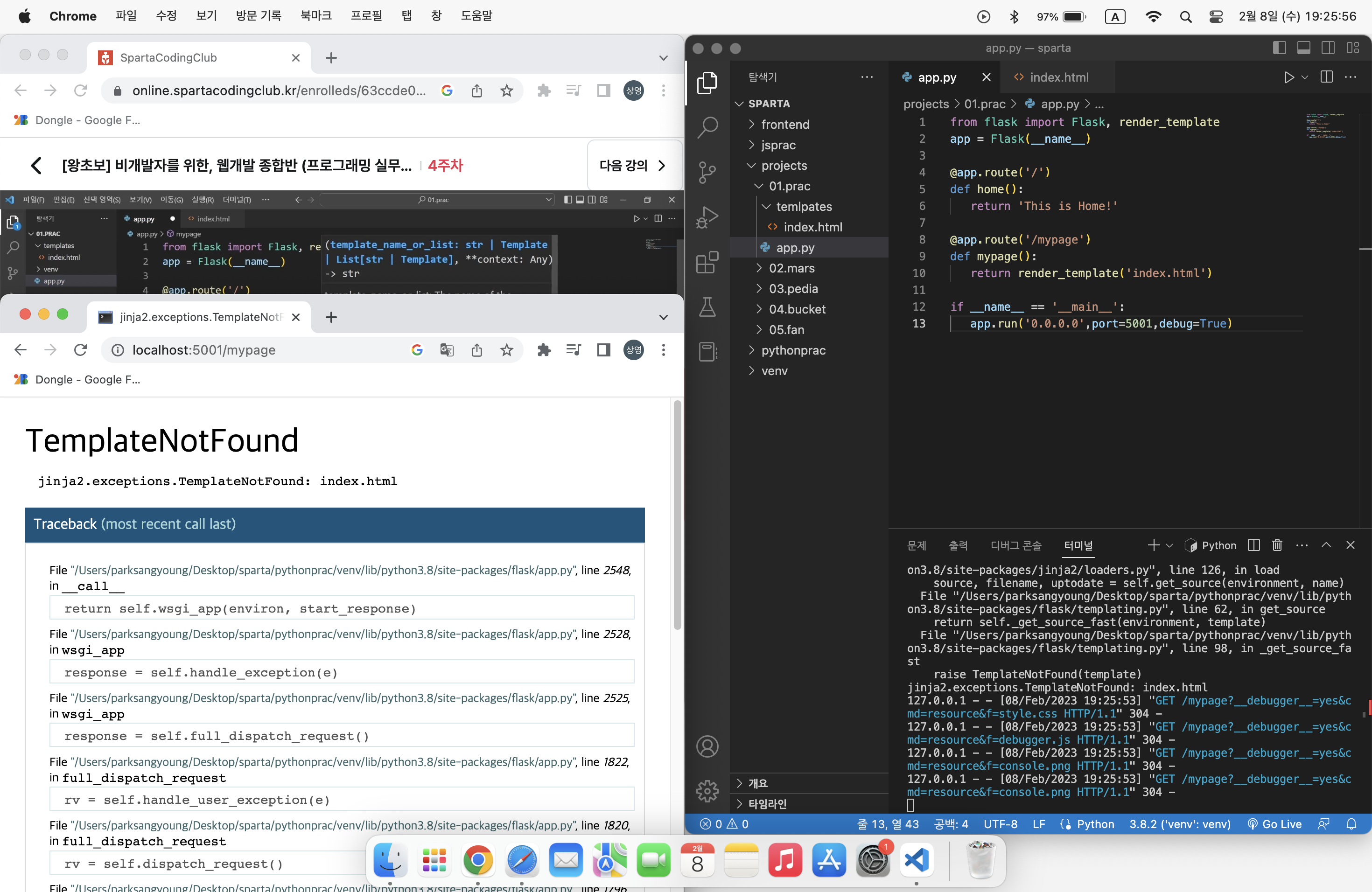The width and height of the screenshot is (1372, 892).
Task: Switch to the 디버그 콘솔 panel tab
Action: pyautogui.click(x=1016, y=545)
